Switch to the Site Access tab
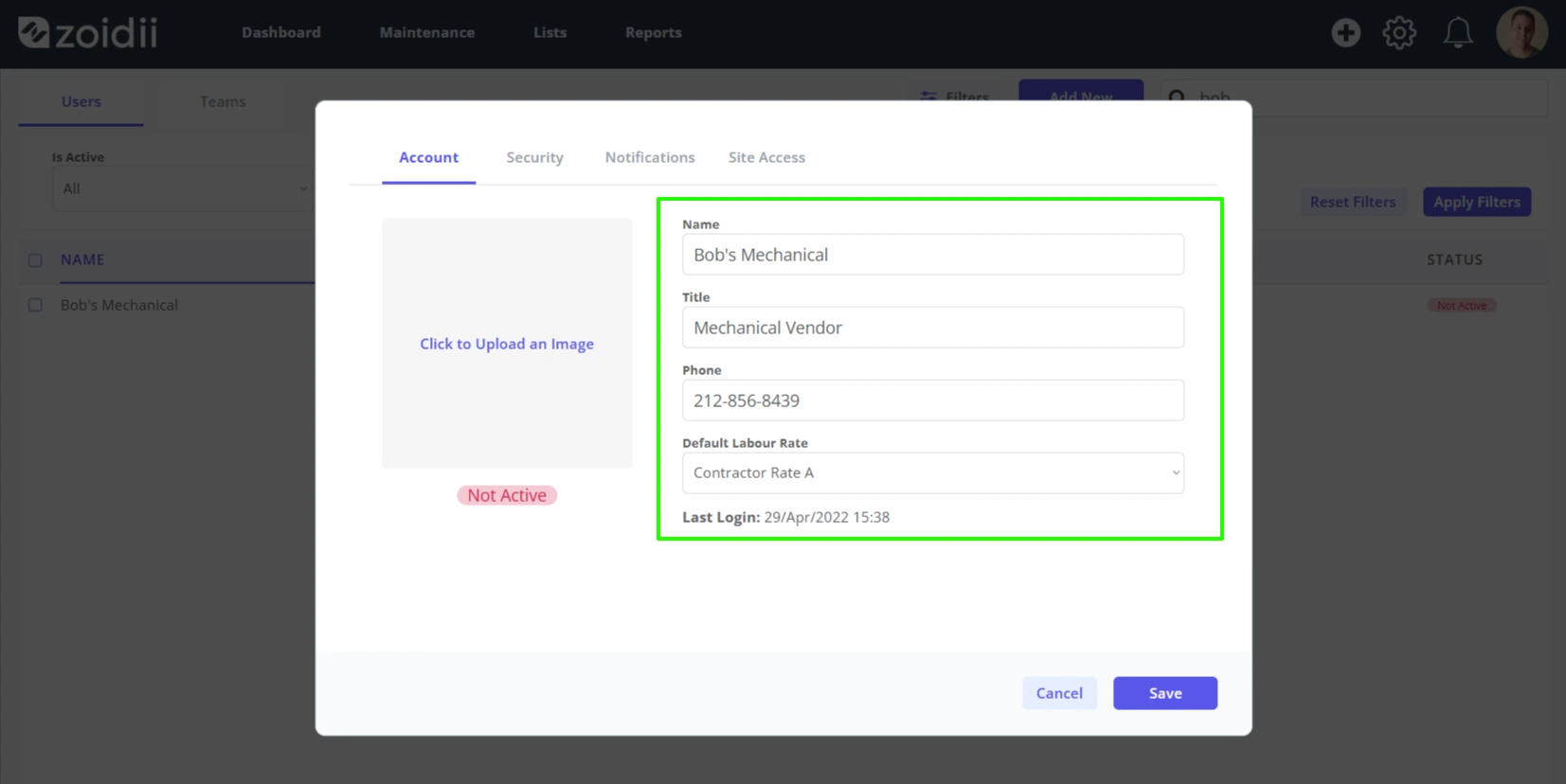The width and height of the screenshot is (1566, 784). coord(766,157)
